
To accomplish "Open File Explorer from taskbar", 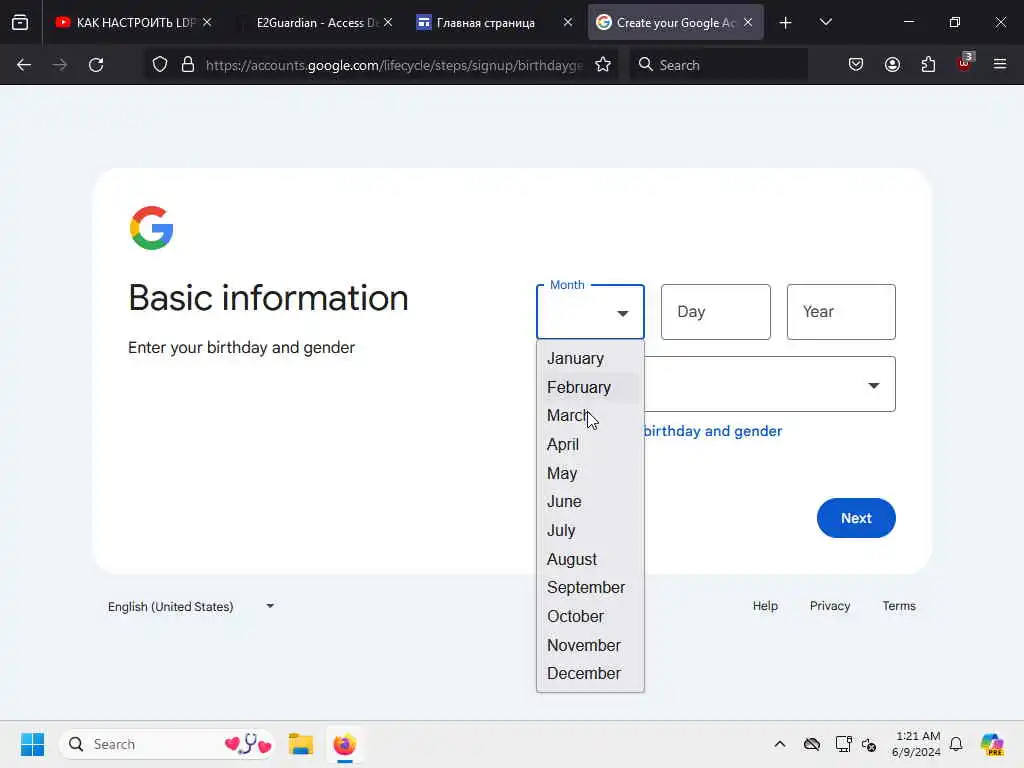I will pyautogui.click(x=301, y=744).
